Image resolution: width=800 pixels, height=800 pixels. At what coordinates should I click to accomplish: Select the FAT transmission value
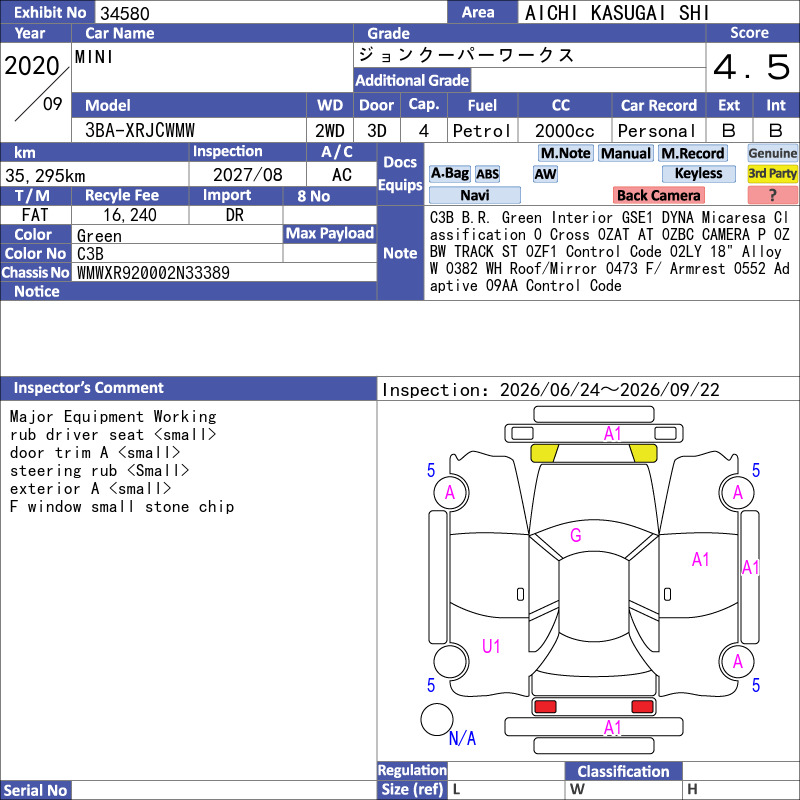click(35, 215)
